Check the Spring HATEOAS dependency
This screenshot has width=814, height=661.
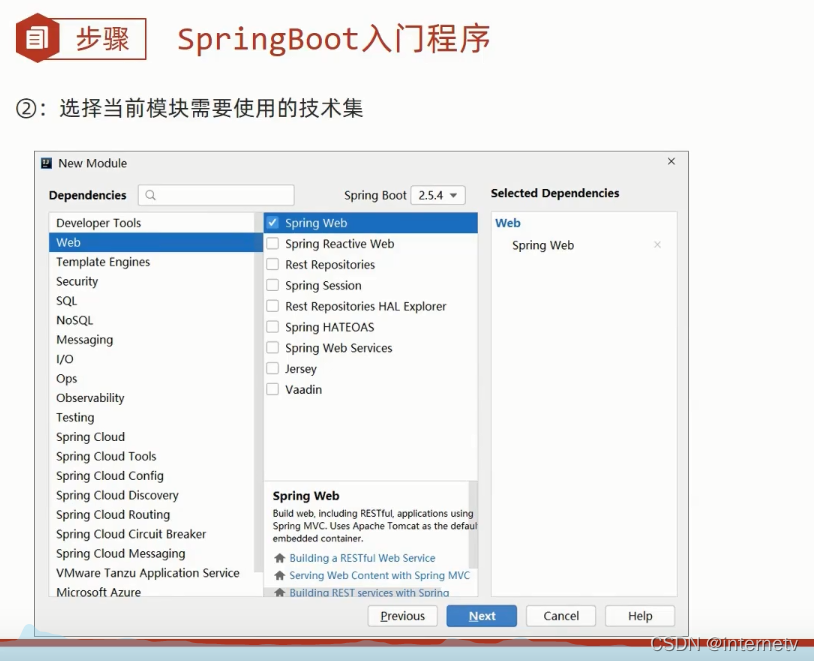pos(273,327)
